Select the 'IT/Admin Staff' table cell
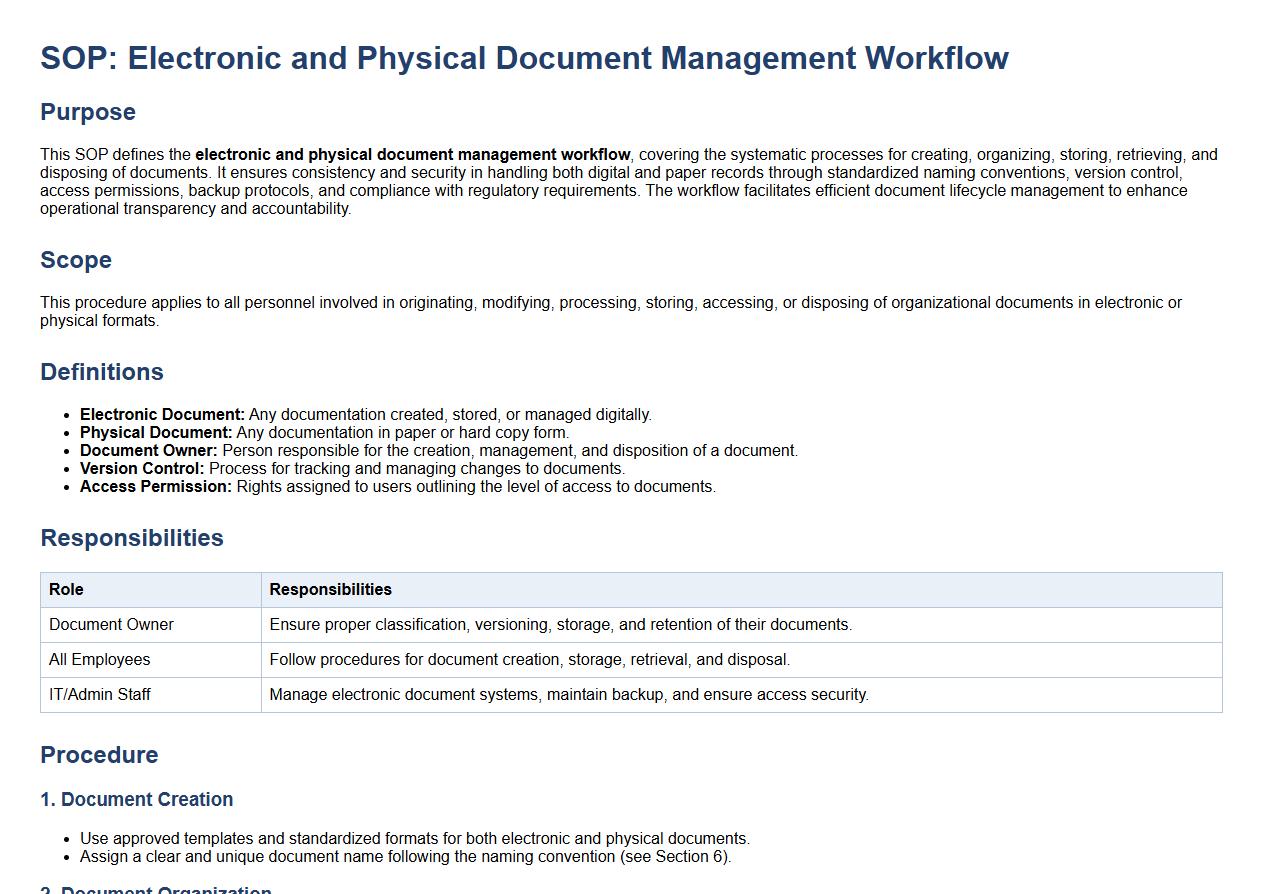The image size is (1263, 894). coord(99,695)
